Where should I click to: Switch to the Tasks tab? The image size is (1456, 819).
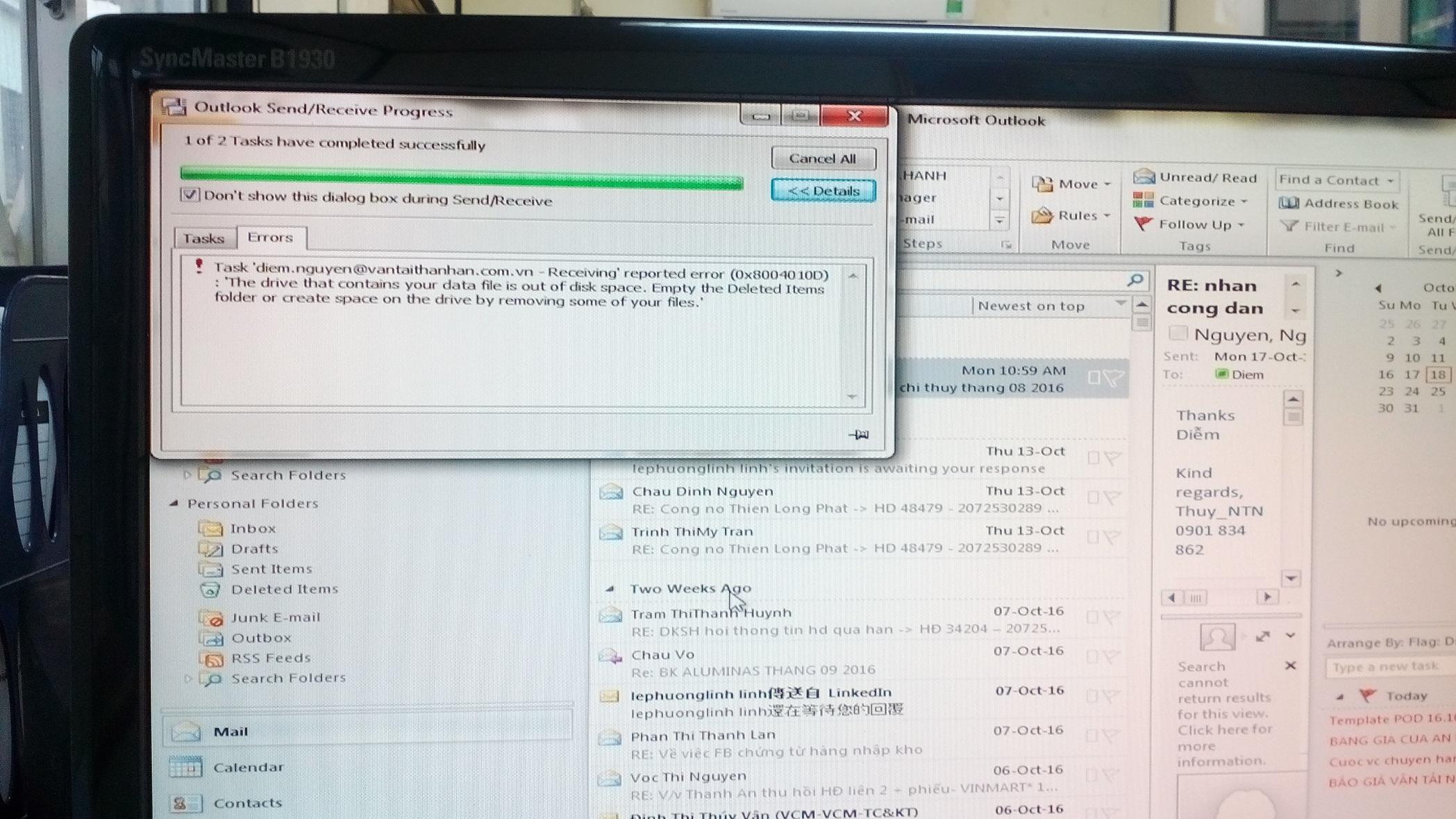204,238
